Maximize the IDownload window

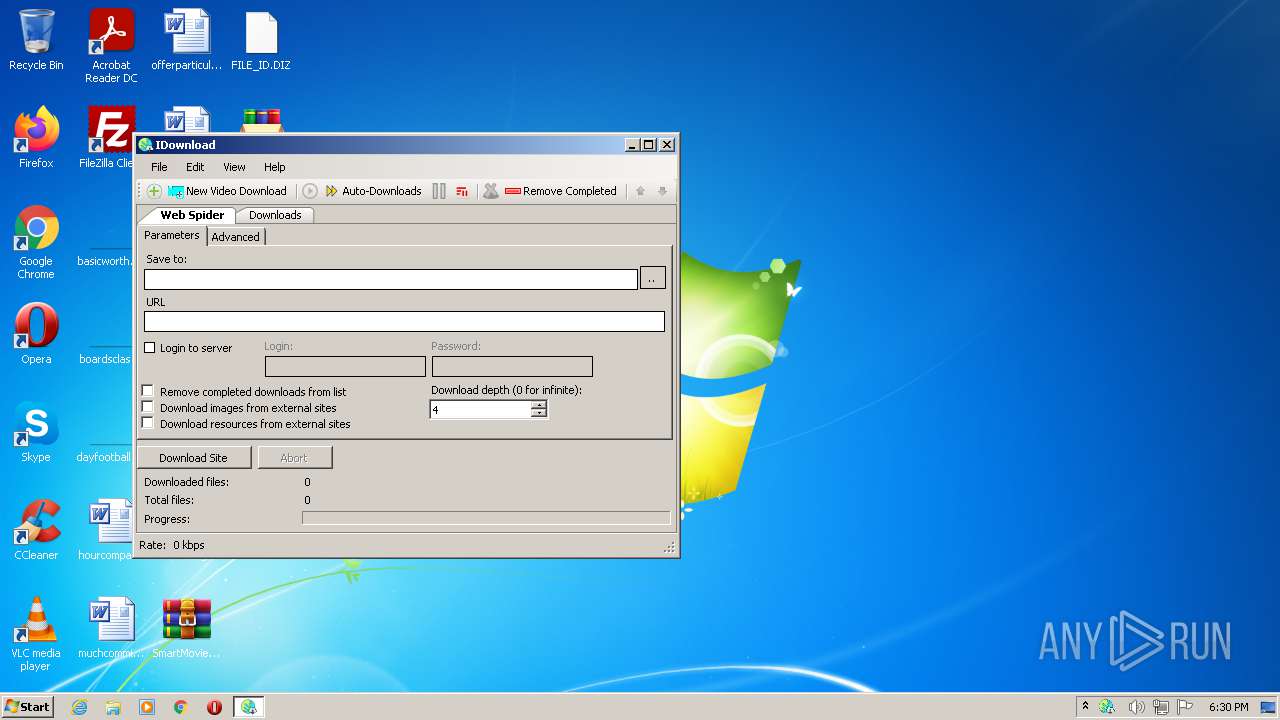click(649, 145)
